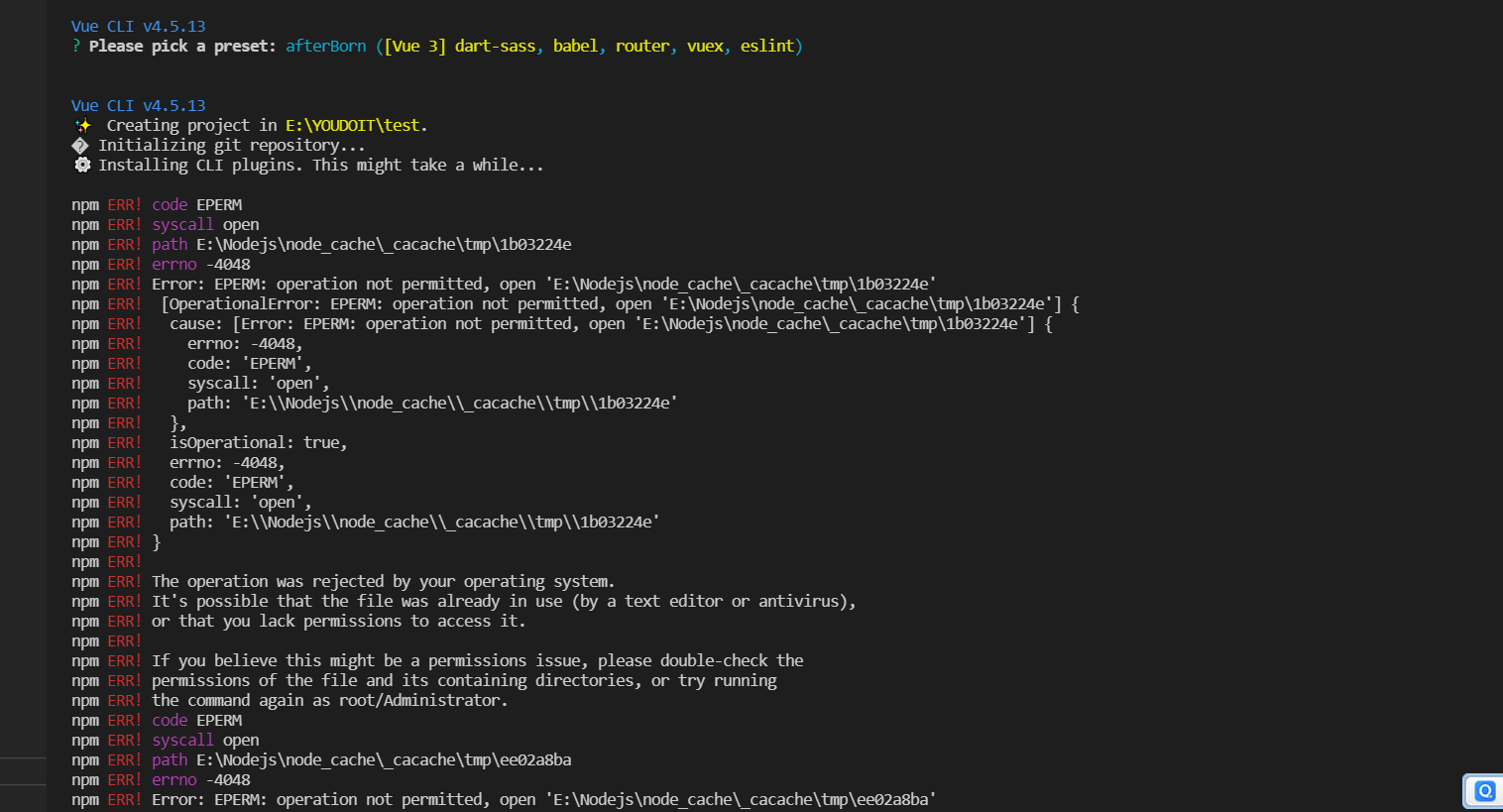Click the 'cause: [Error: EPERM' line

tap(562, 323)
